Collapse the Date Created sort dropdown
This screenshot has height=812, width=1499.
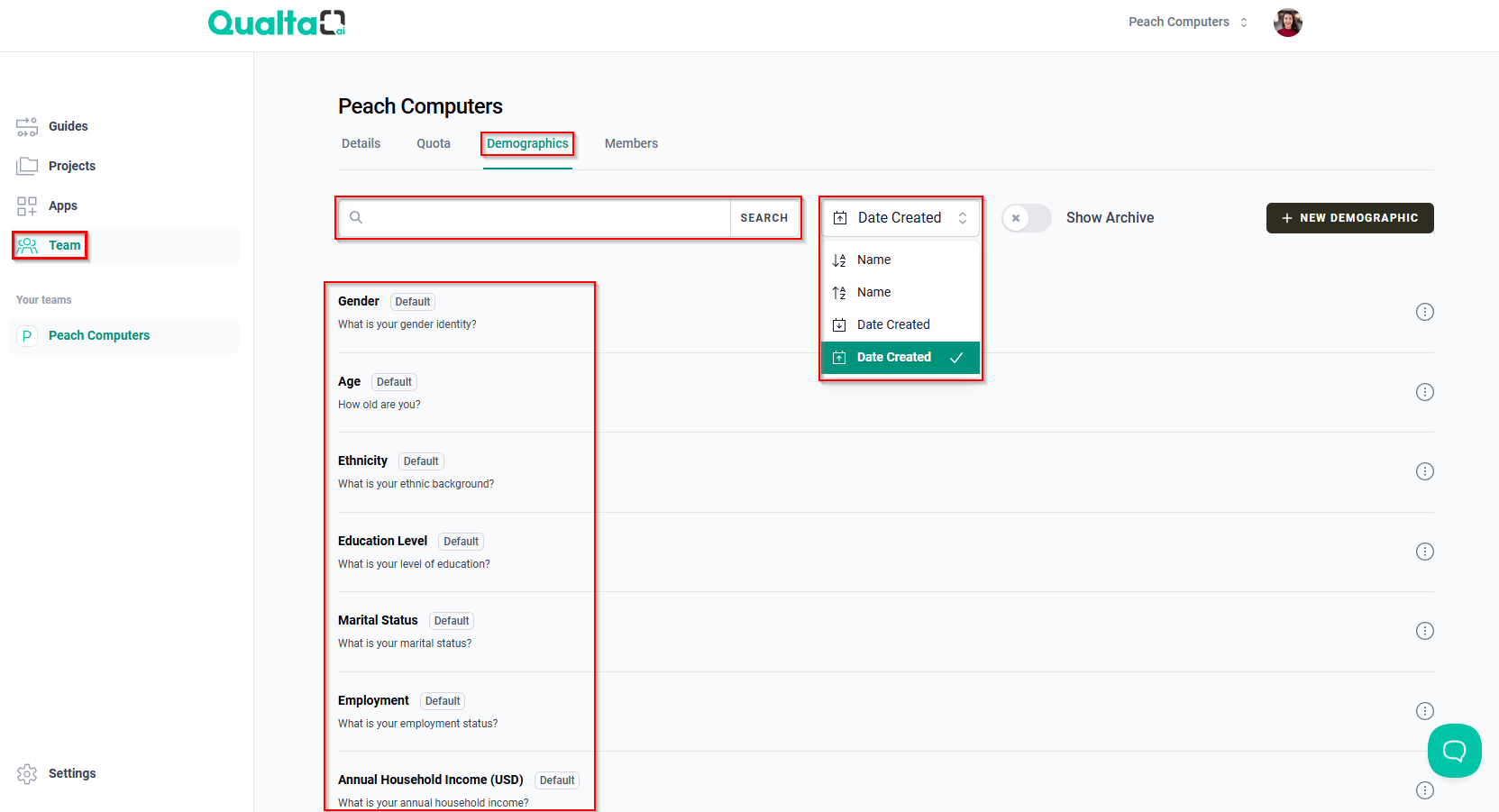point(900,218)
